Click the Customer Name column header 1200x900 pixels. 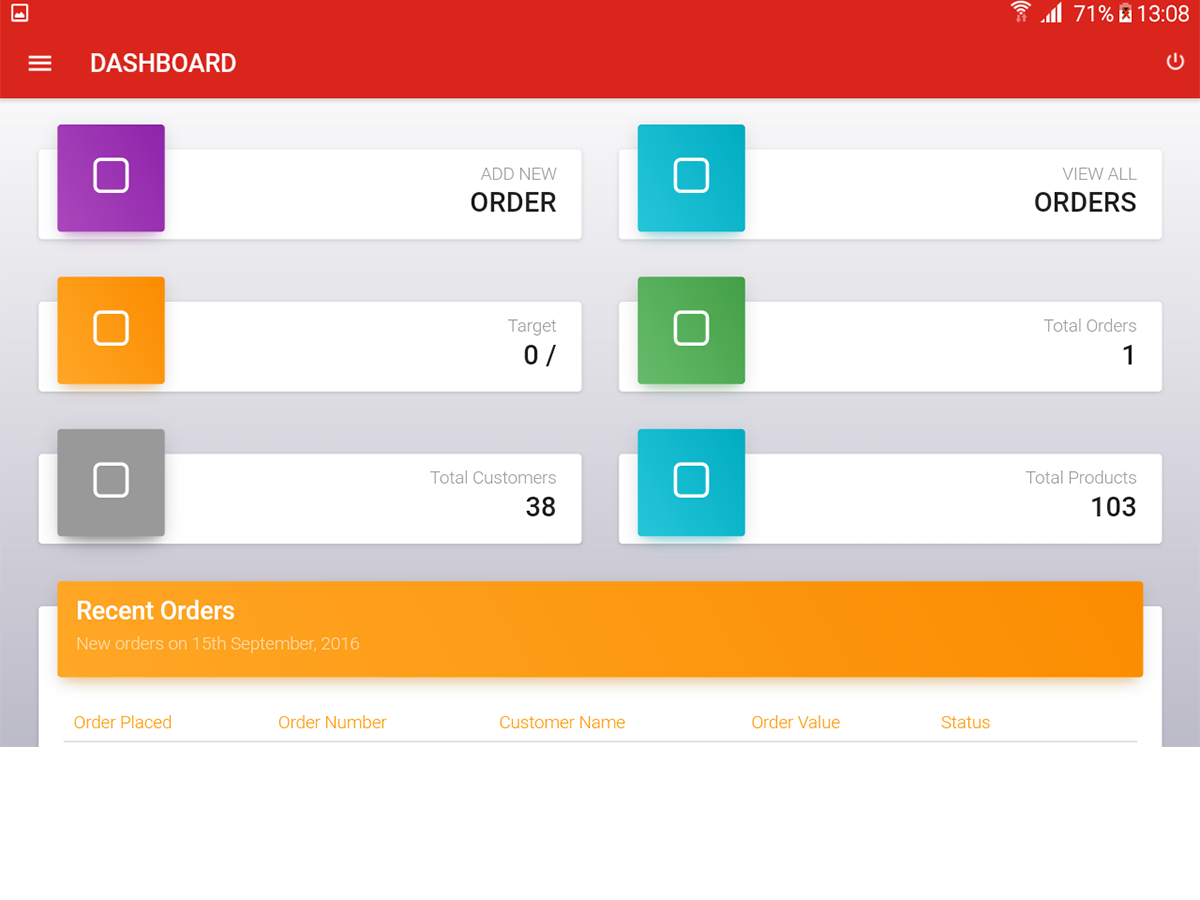(x=562, y=722)
